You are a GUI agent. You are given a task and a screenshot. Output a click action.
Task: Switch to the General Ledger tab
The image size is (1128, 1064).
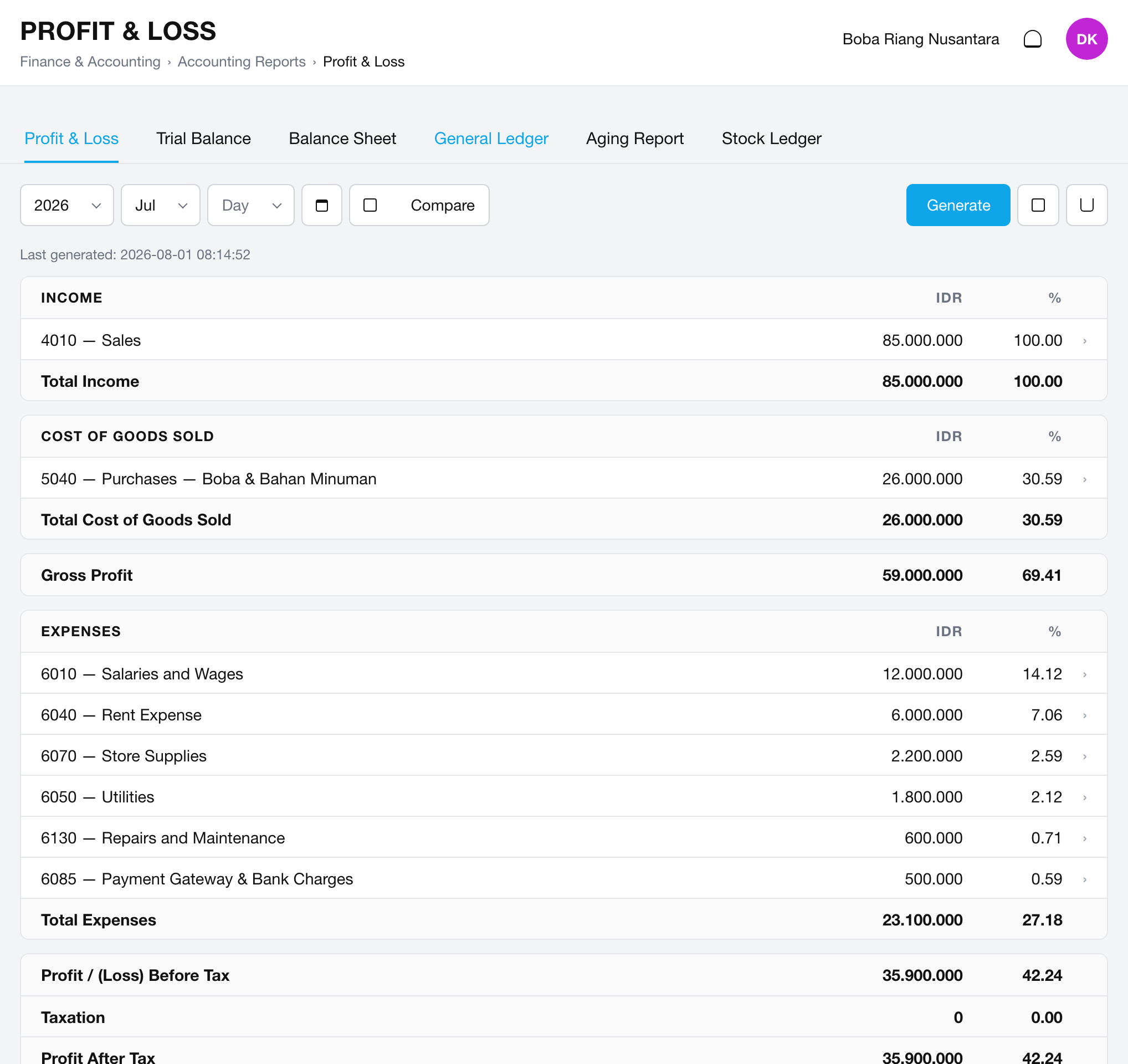point(491,139)
